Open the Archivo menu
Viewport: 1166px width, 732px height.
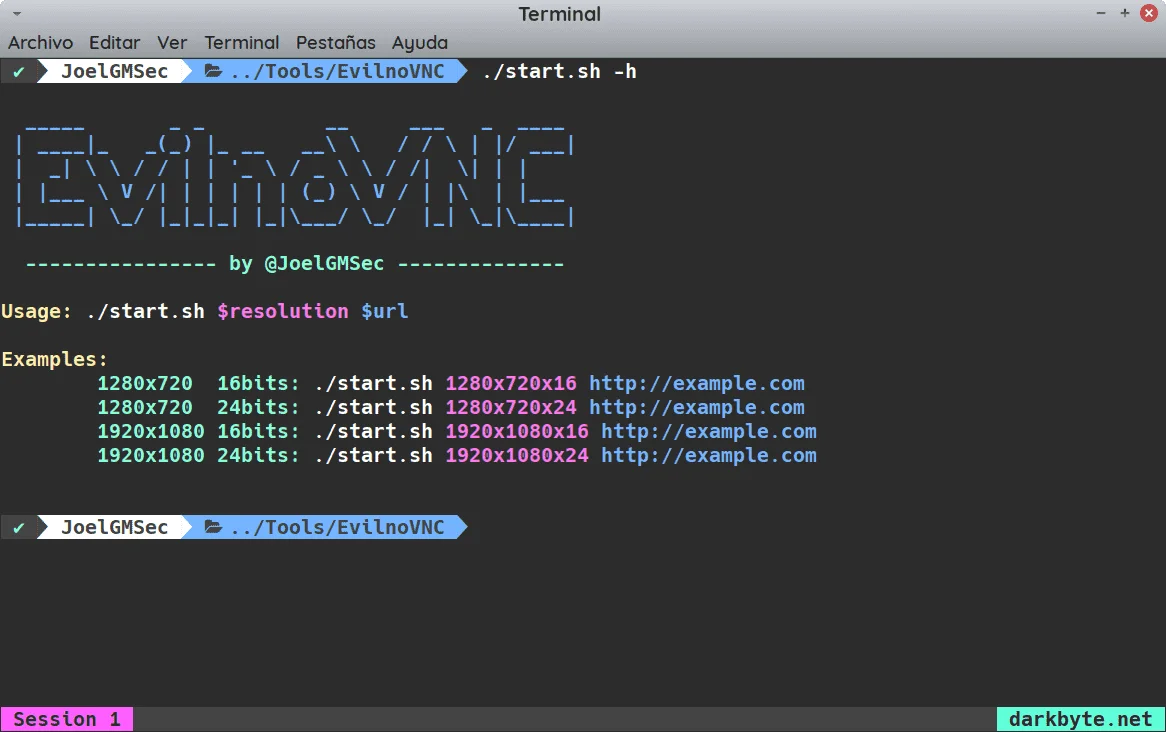(40, 42)
